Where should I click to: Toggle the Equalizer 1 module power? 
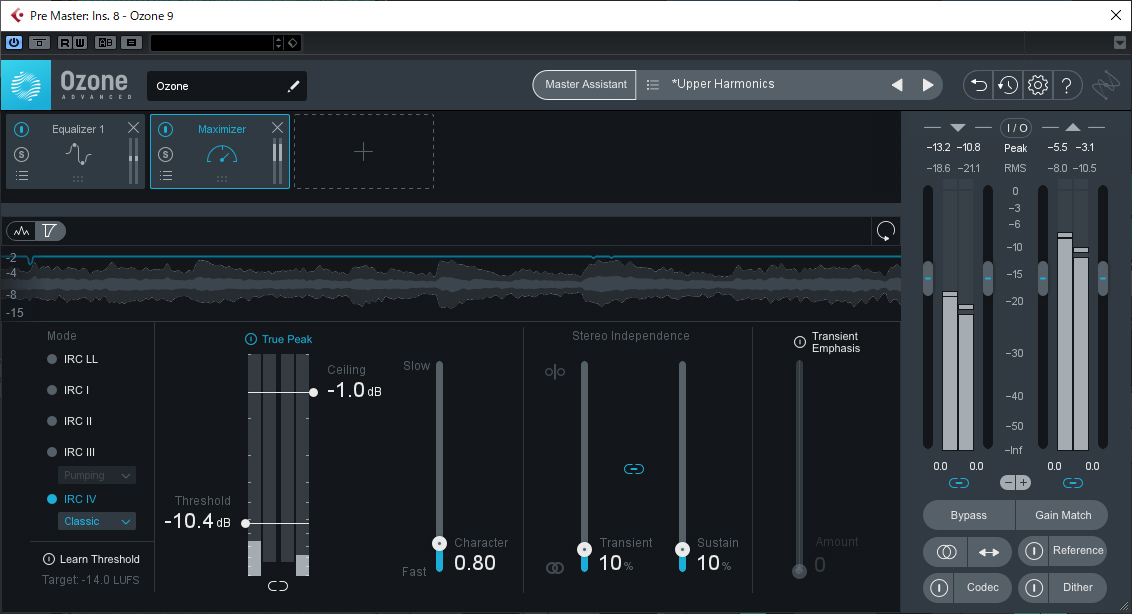(x=22, y=129)
